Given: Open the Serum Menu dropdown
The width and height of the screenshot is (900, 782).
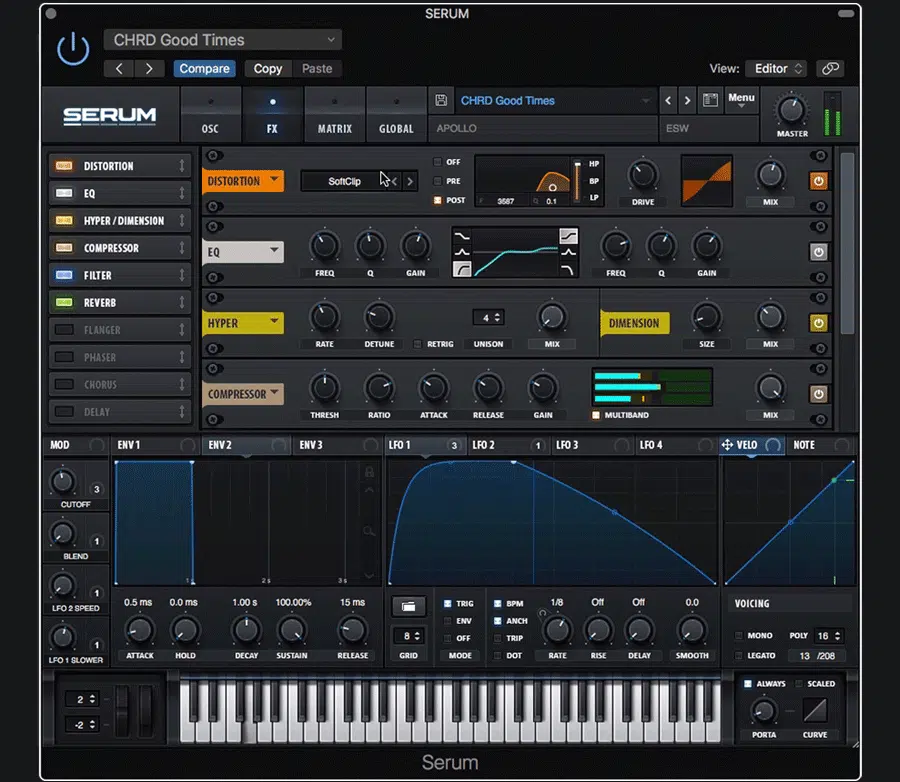Looking at the screenshot, I should [x=741, y=100].
